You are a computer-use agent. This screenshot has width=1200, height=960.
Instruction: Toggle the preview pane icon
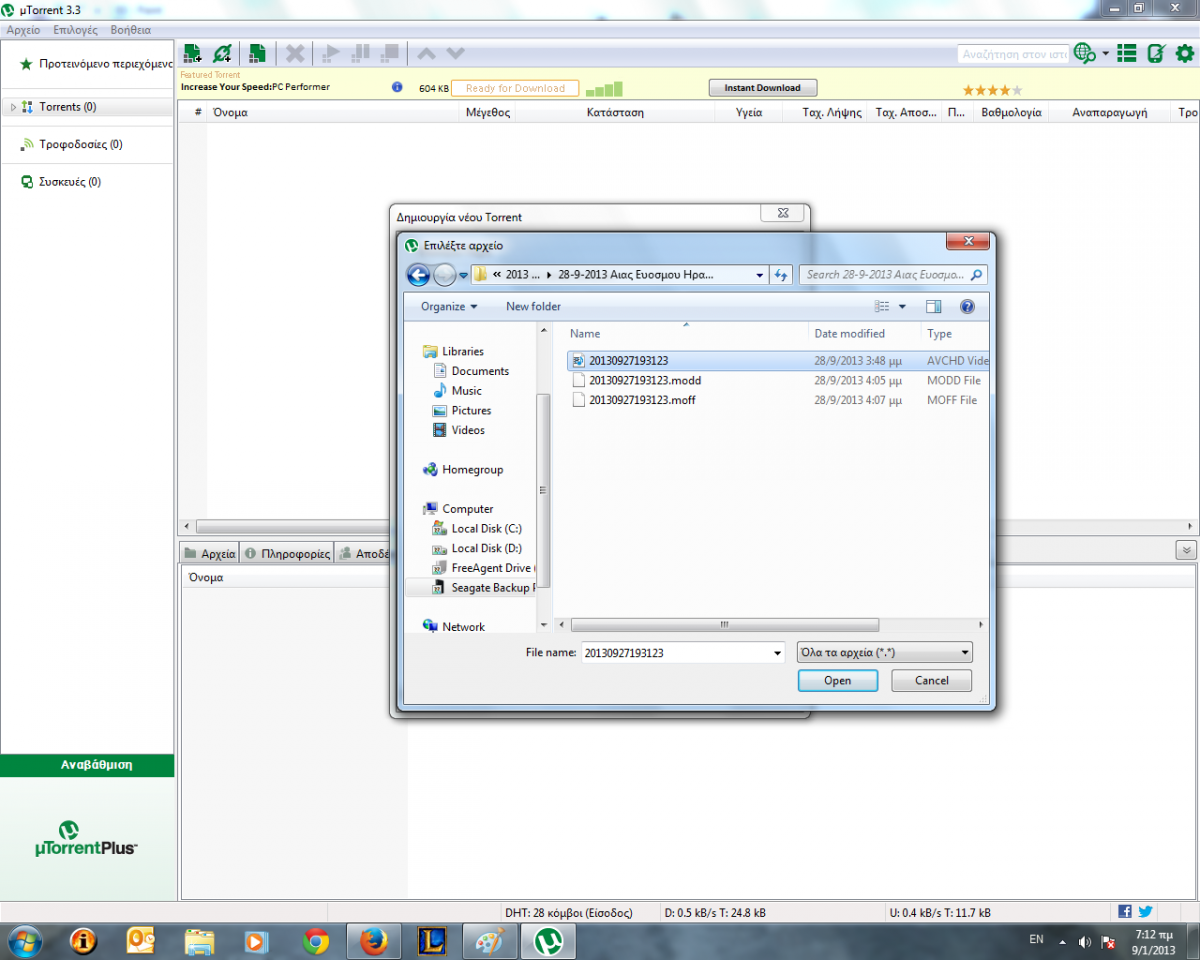coord(934,306)
